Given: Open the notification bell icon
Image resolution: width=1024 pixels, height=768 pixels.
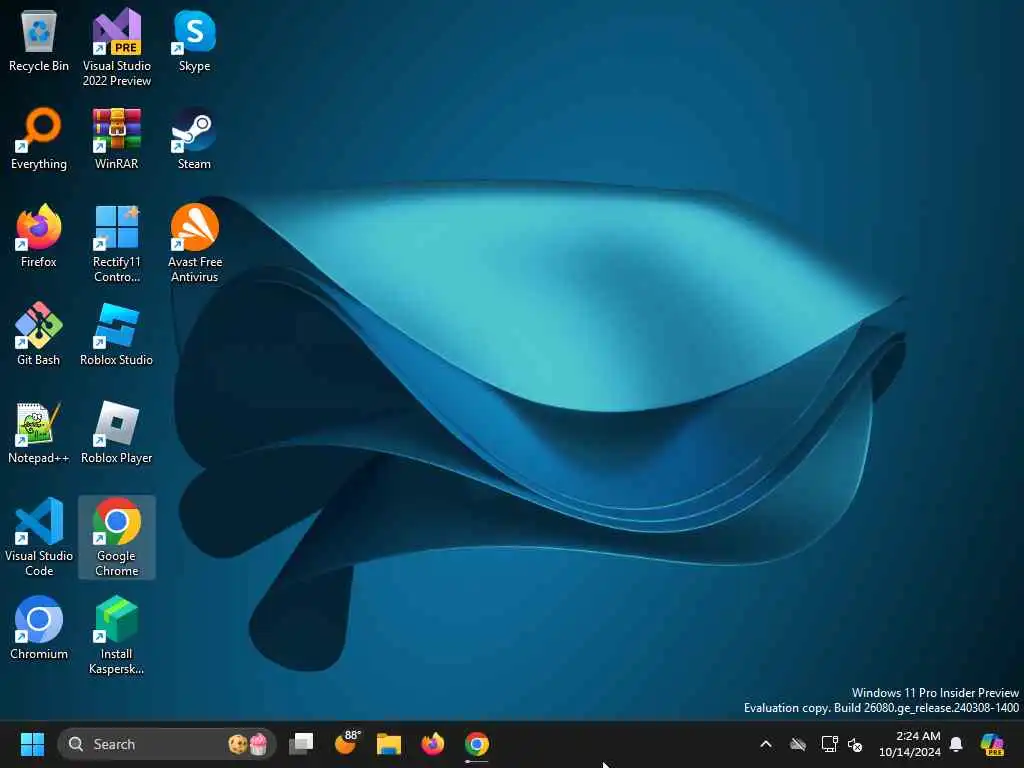Looking at the screenshot, I should point(956,744).
